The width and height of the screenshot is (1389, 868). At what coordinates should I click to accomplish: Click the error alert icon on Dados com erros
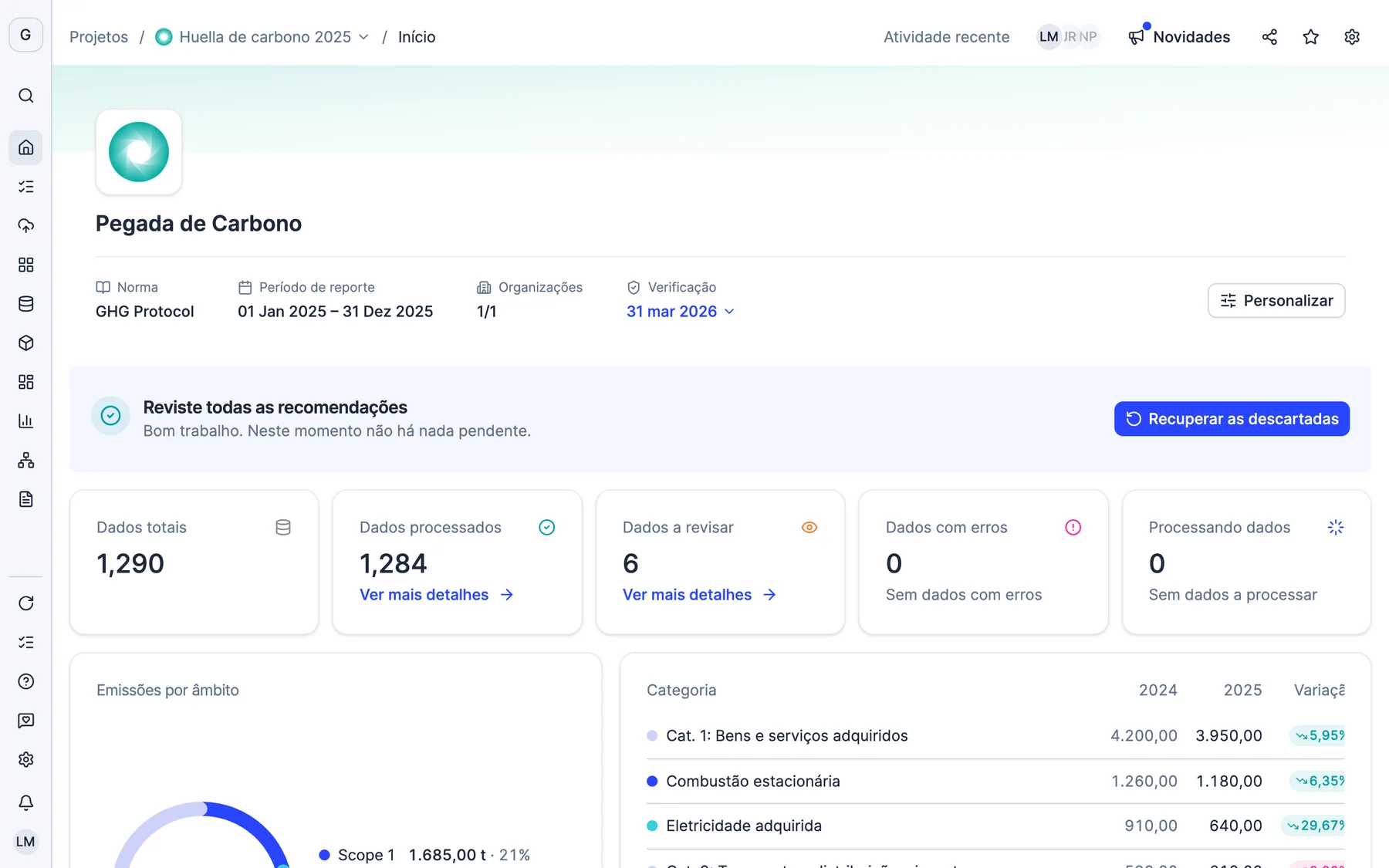tap(1073, 528)
